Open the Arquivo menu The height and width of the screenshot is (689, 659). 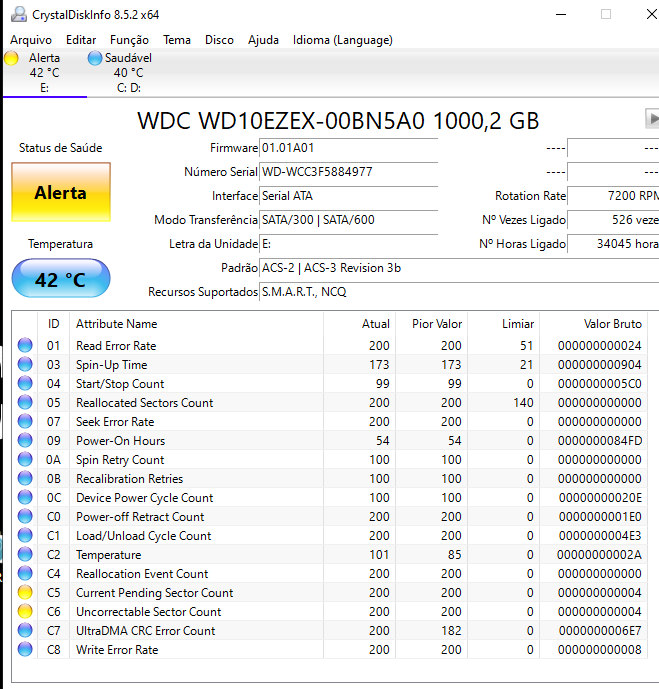tap(31, 40)
